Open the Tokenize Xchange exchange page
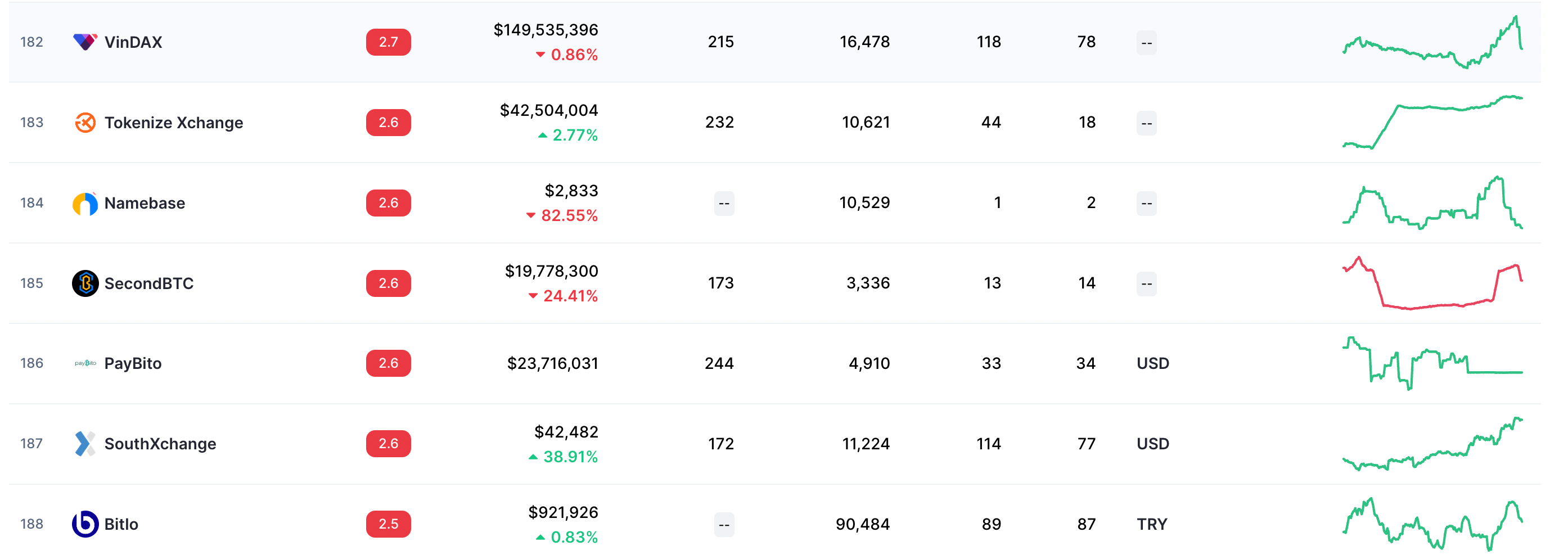The width and height of the screenshot is (1568, 559). point(173,123)
